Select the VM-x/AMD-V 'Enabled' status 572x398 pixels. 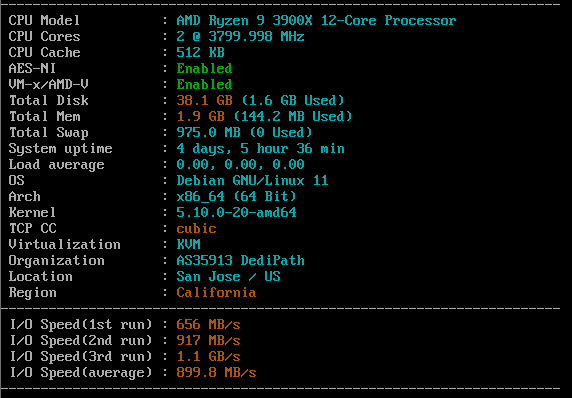coord(204,84)
